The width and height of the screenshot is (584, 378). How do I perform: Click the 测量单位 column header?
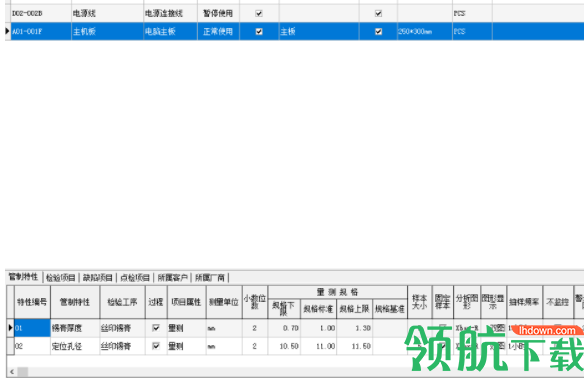(224, 302)
